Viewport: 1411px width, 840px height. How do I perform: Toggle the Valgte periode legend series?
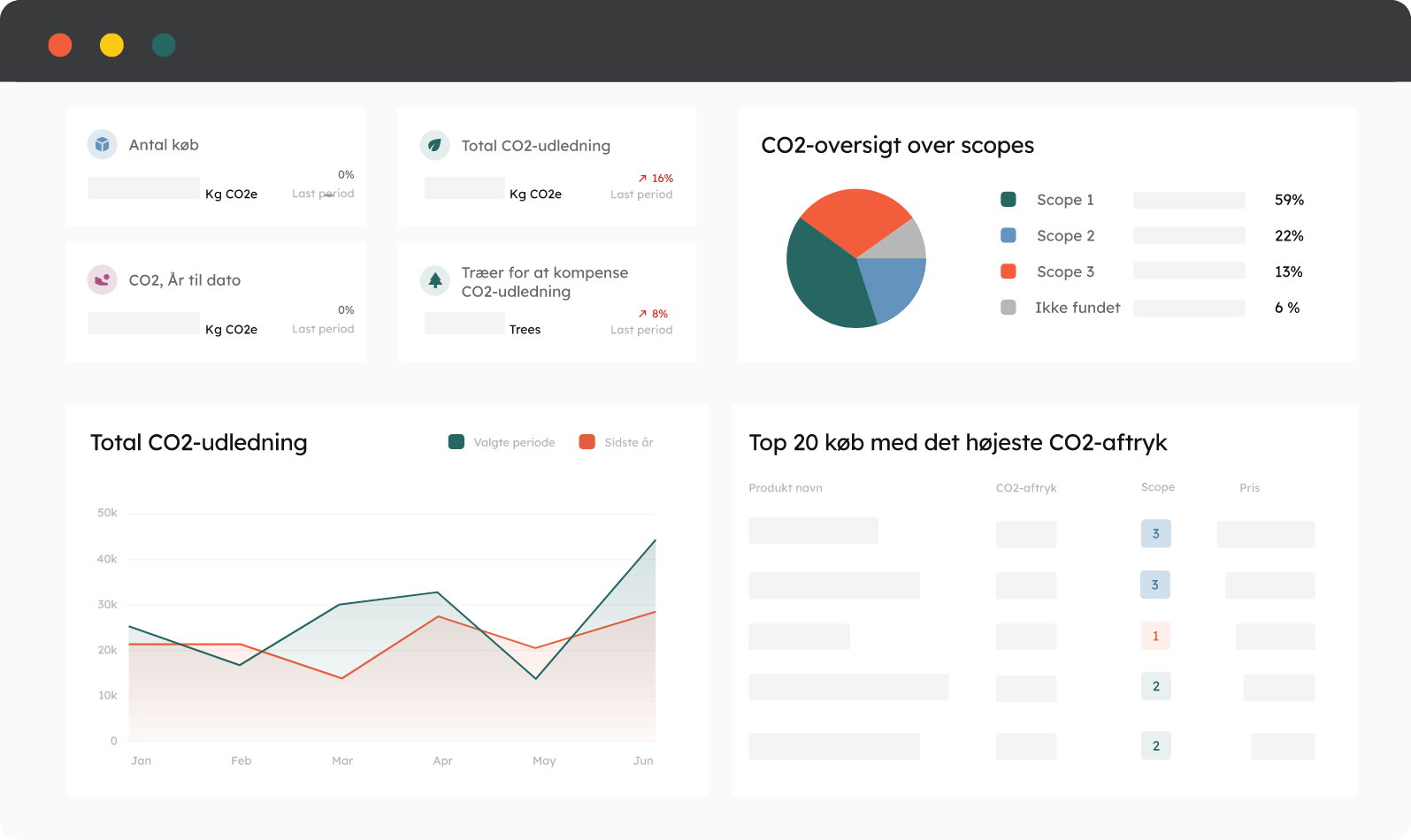tap(502, 442)
